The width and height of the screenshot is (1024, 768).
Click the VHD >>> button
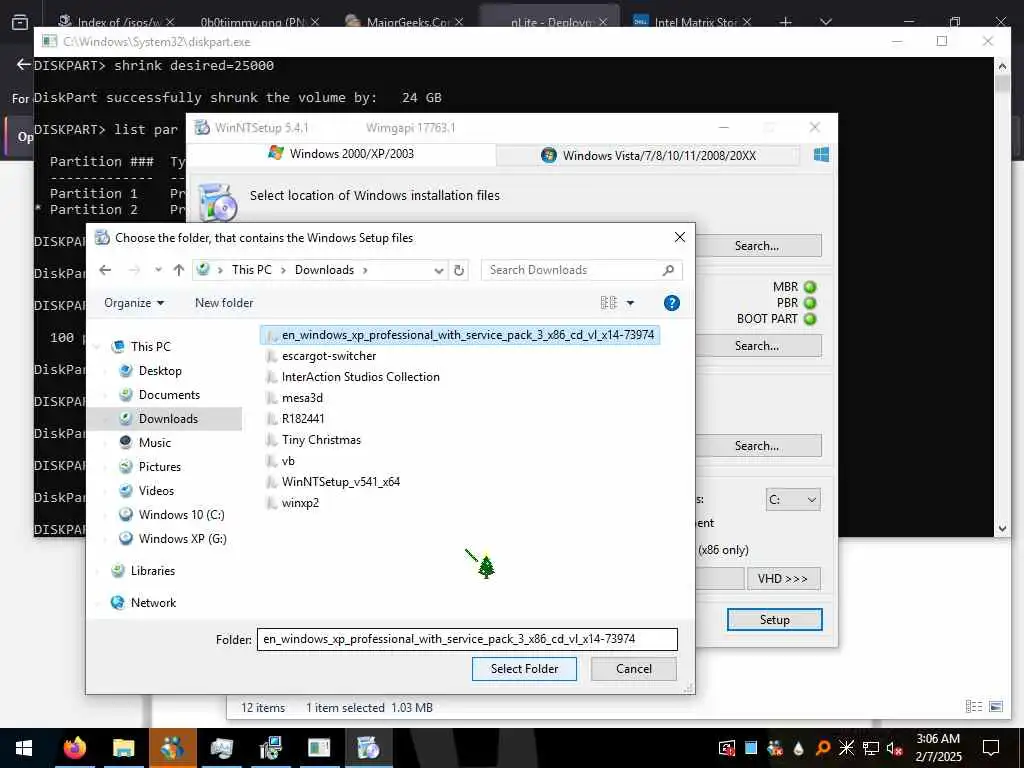point(783,579)
